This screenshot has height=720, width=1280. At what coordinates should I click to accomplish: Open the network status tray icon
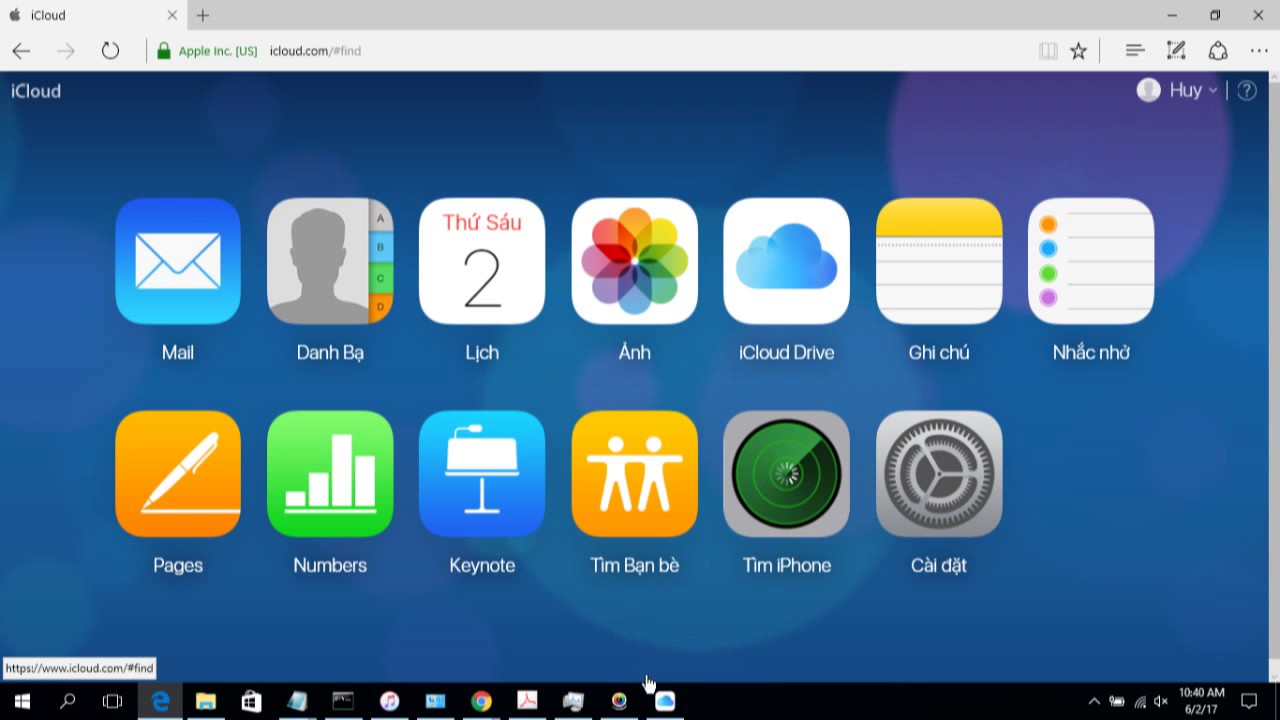click(x=1140, y=701)
